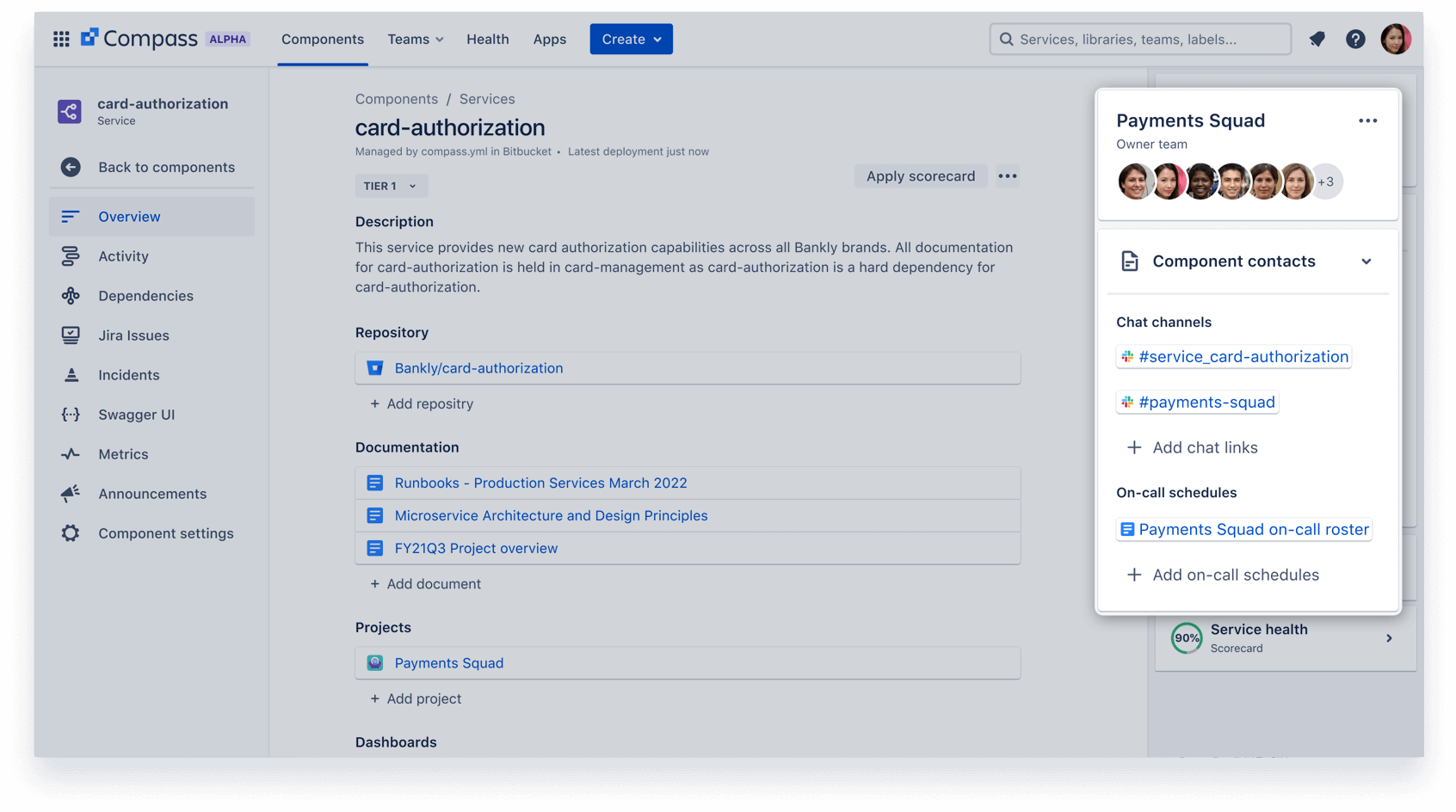Click Add chat links
The image size is (1456, 812).
click(x=1193, y=448)
